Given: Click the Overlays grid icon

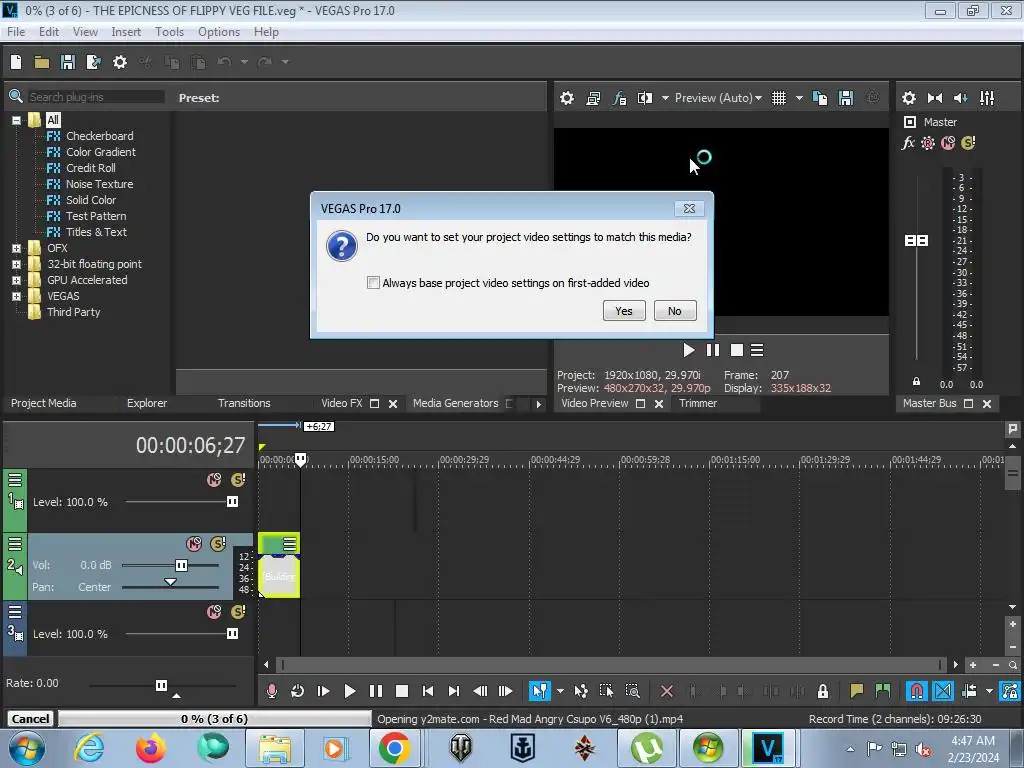Looking at the screenshot, I should tap(778, 98).
